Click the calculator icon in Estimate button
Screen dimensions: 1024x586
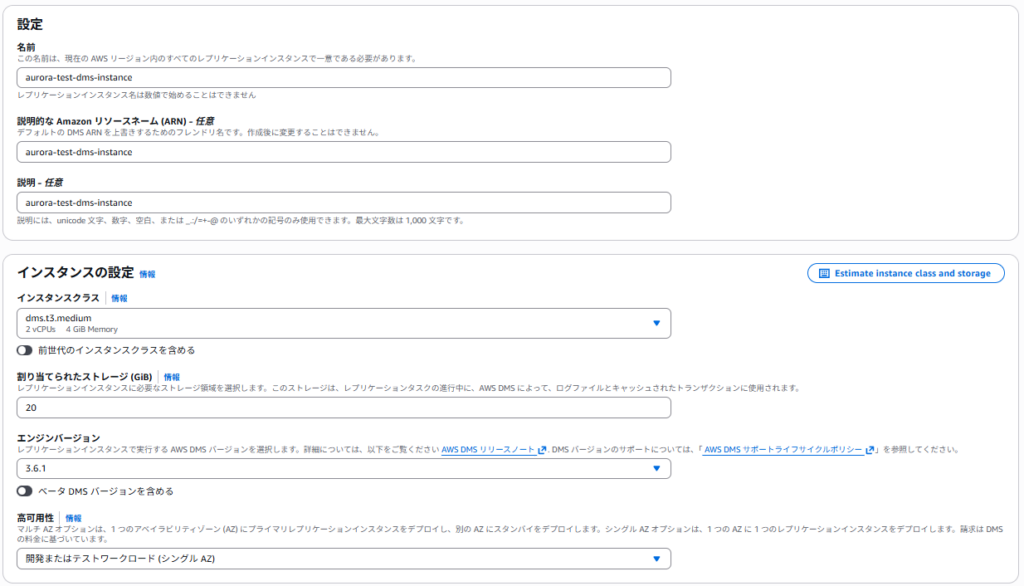pos(824,273)
